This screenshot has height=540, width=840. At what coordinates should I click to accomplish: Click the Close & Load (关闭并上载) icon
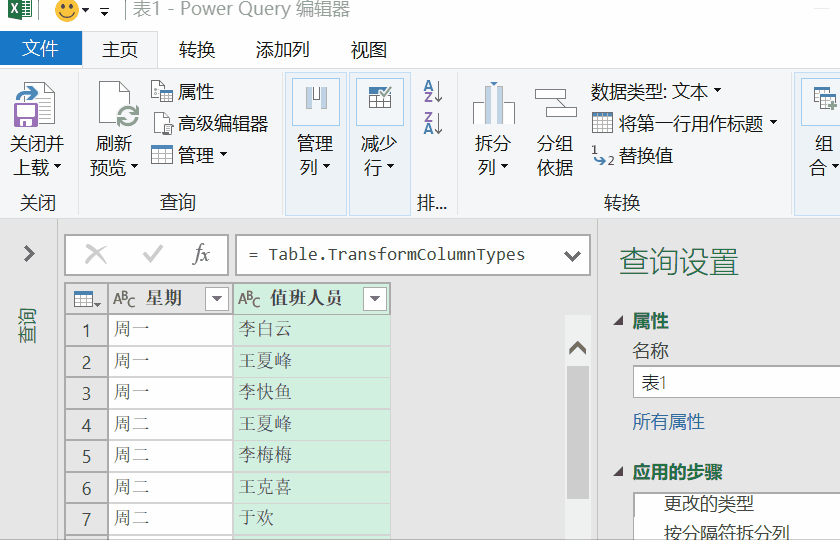tap(34, 104)
